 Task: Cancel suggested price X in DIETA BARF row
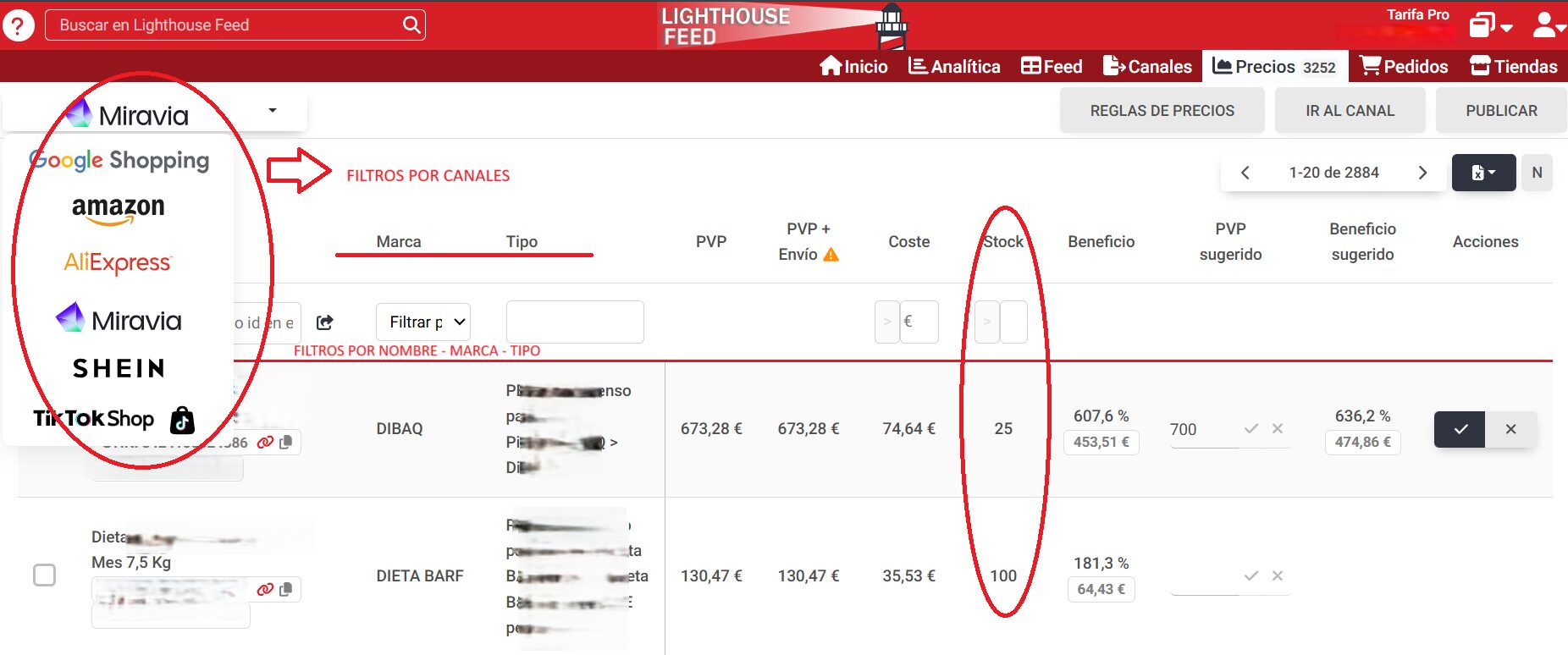(1278, 575)
